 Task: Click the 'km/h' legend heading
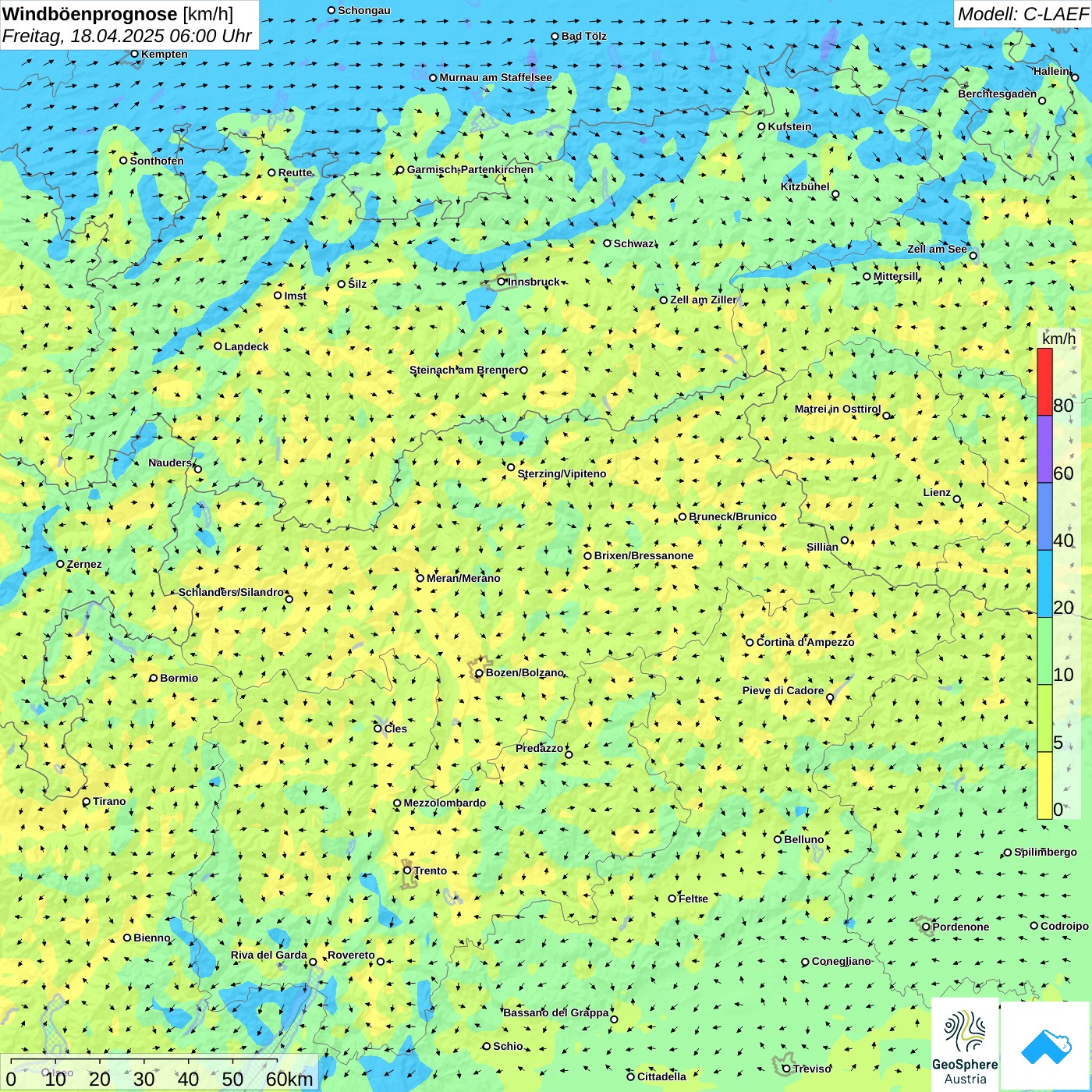click(x=1058, y=339)
